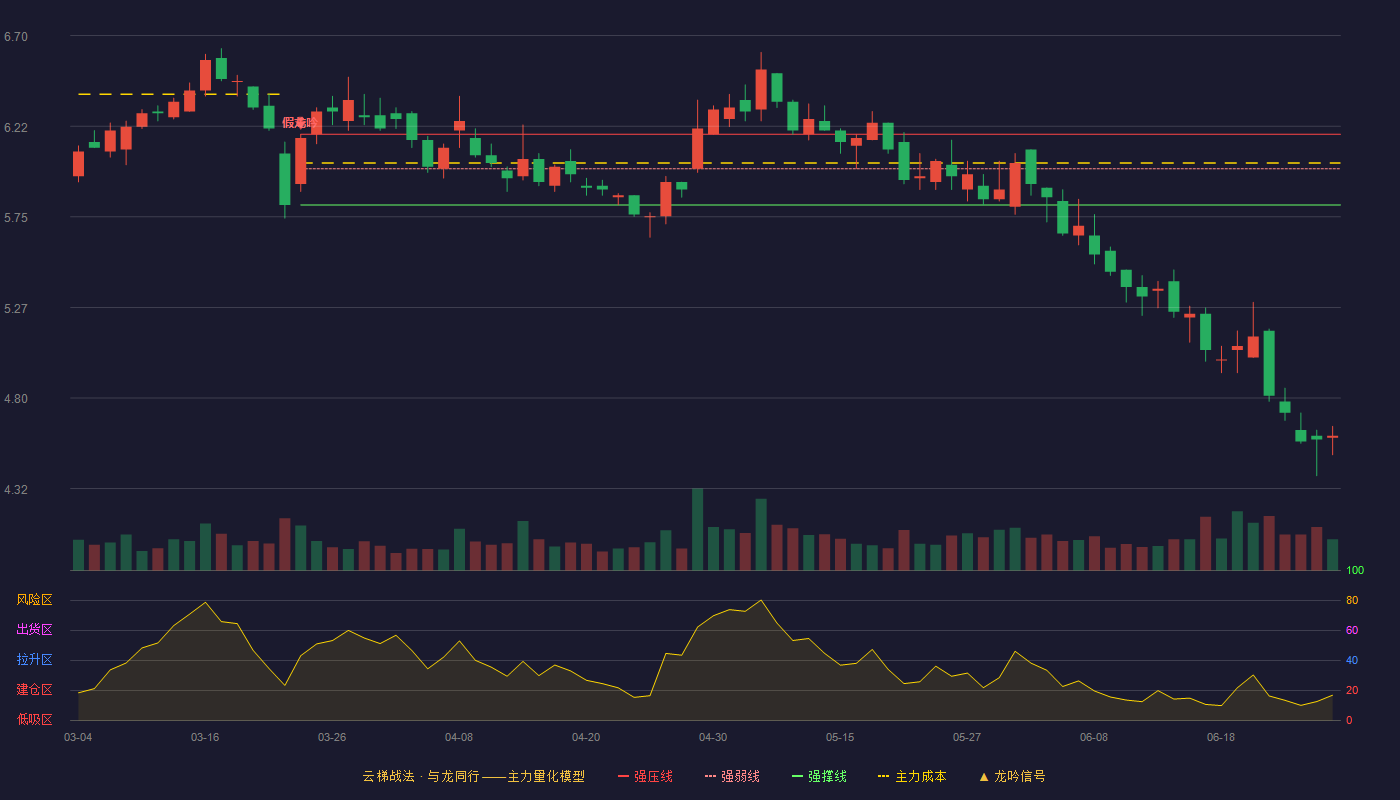Click the 06-18 date axis label
This screenshot has height=800, width=1400.
pos(1221,737)
